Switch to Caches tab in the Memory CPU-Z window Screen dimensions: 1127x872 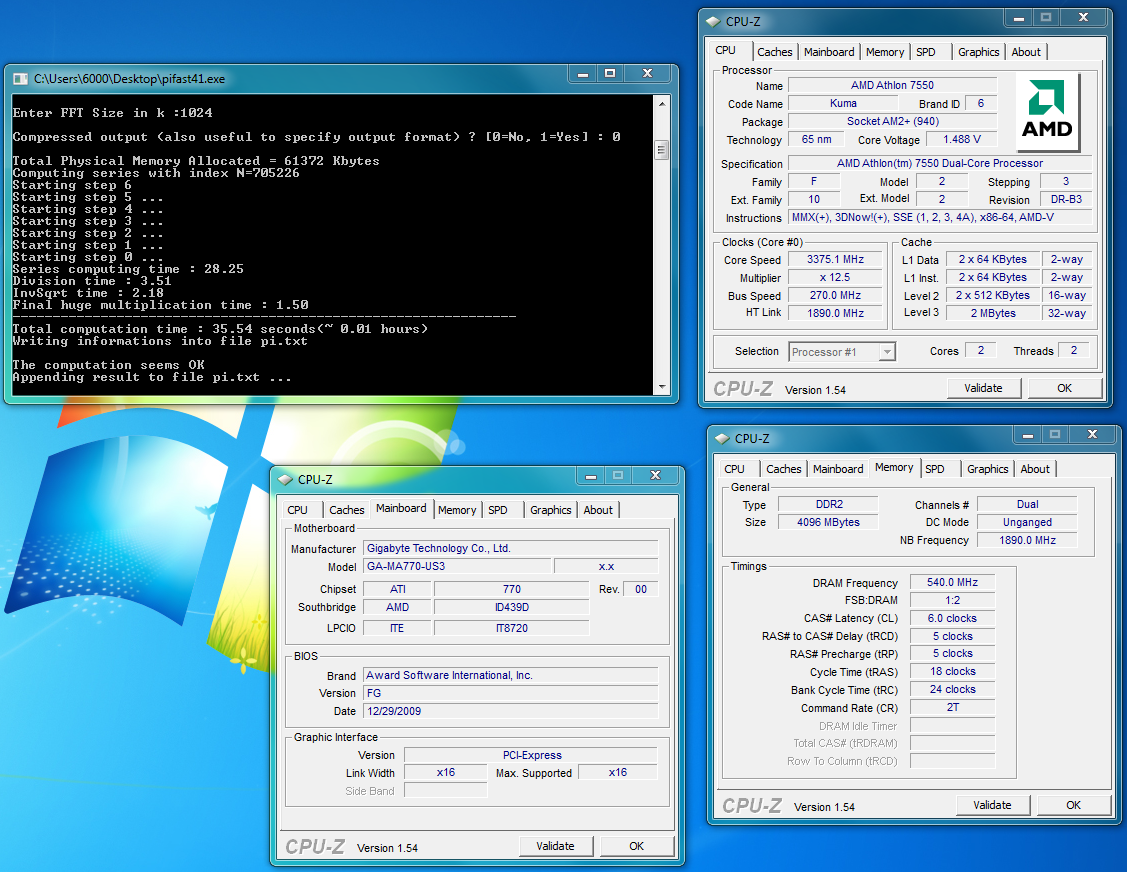(x=783, y=469)
